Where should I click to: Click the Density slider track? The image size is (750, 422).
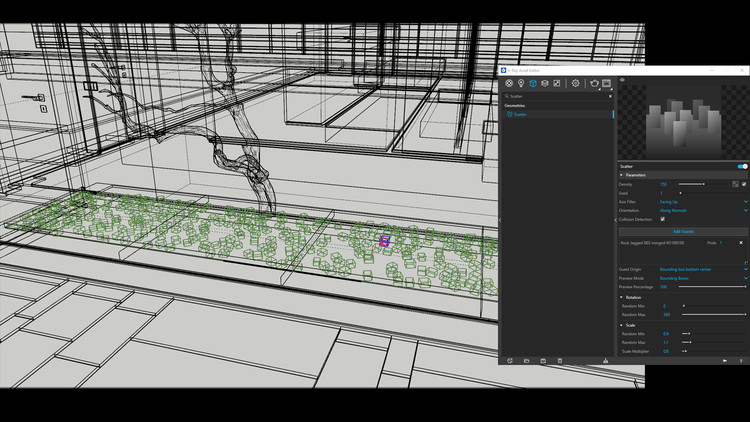click(x=692, y=184)
